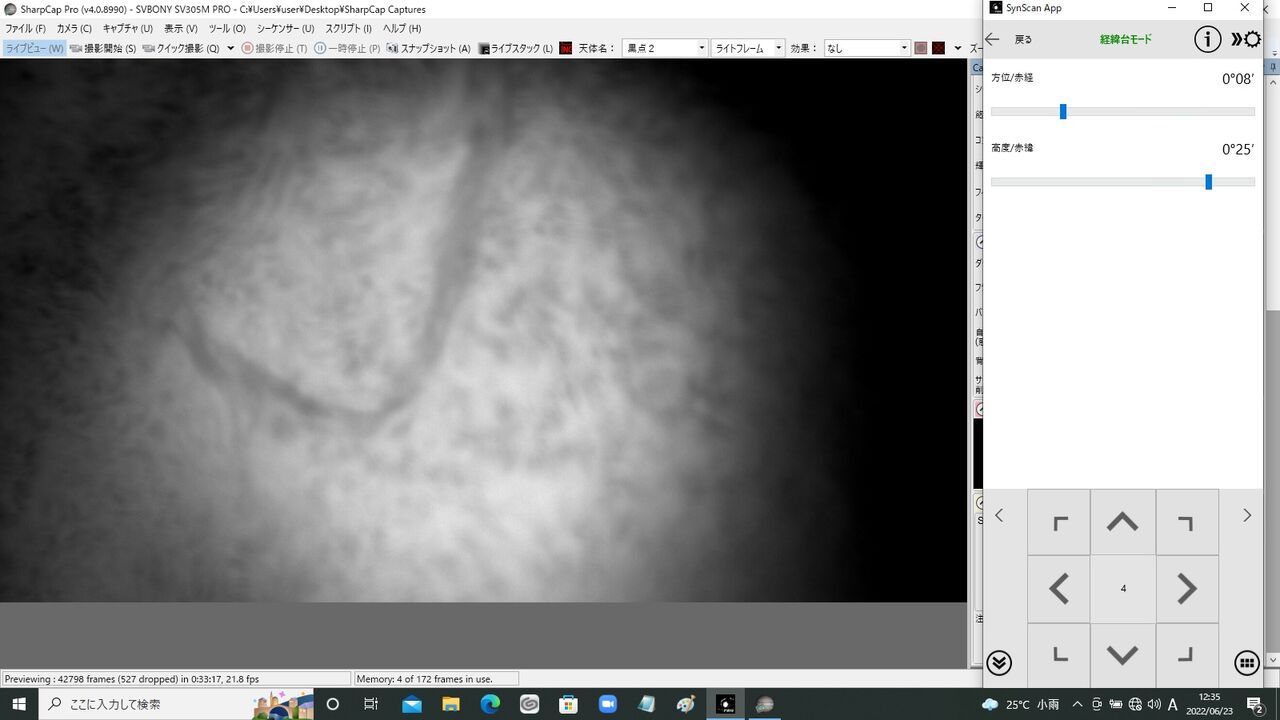Click the 撮影停止 (T) stop capture button

click(274, 48)
